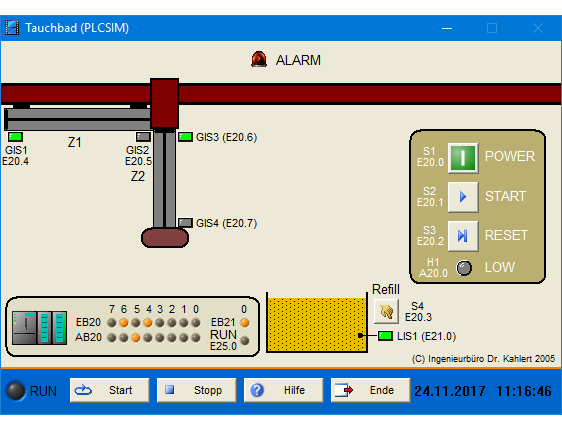Click the yellow dip bath tank
This screenshot has height=432, width=562.
point(317,324)
